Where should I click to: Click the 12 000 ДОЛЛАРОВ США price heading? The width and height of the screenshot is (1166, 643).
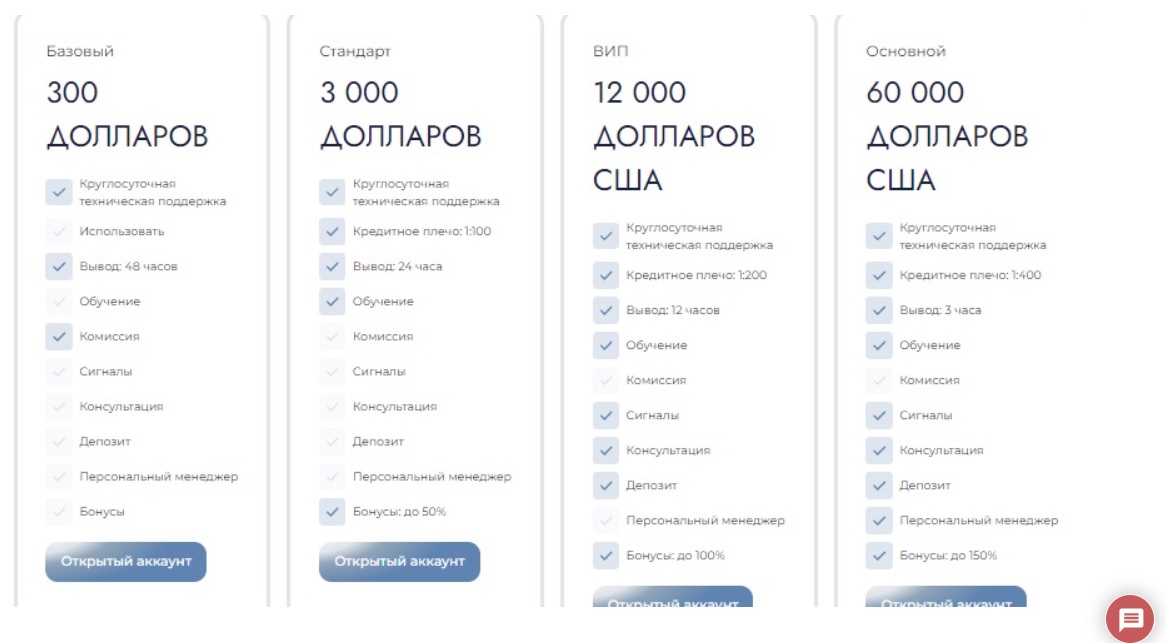click(x=673, y=136)
